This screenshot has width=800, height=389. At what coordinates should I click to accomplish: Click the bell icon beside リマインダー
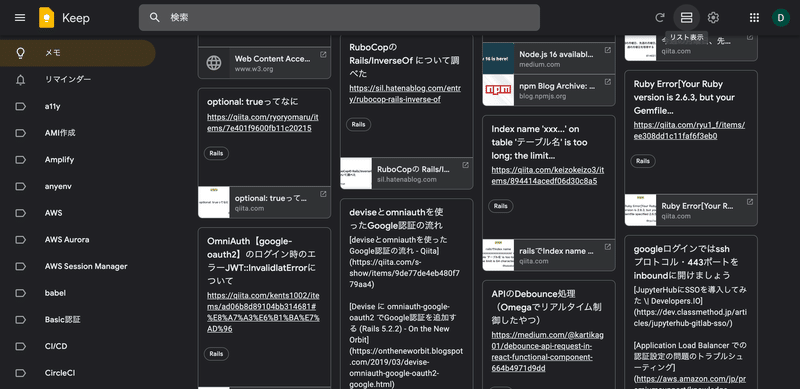coord(20,80)
